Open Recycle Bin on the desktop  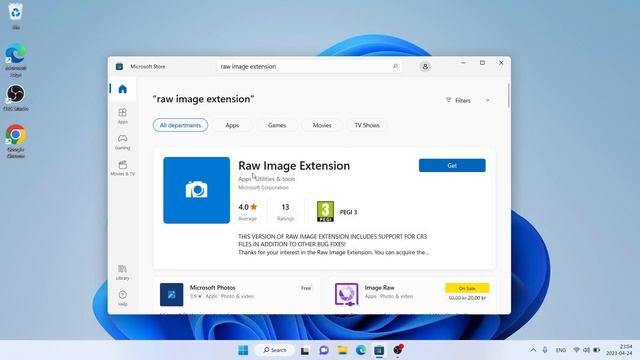[16, 16]
